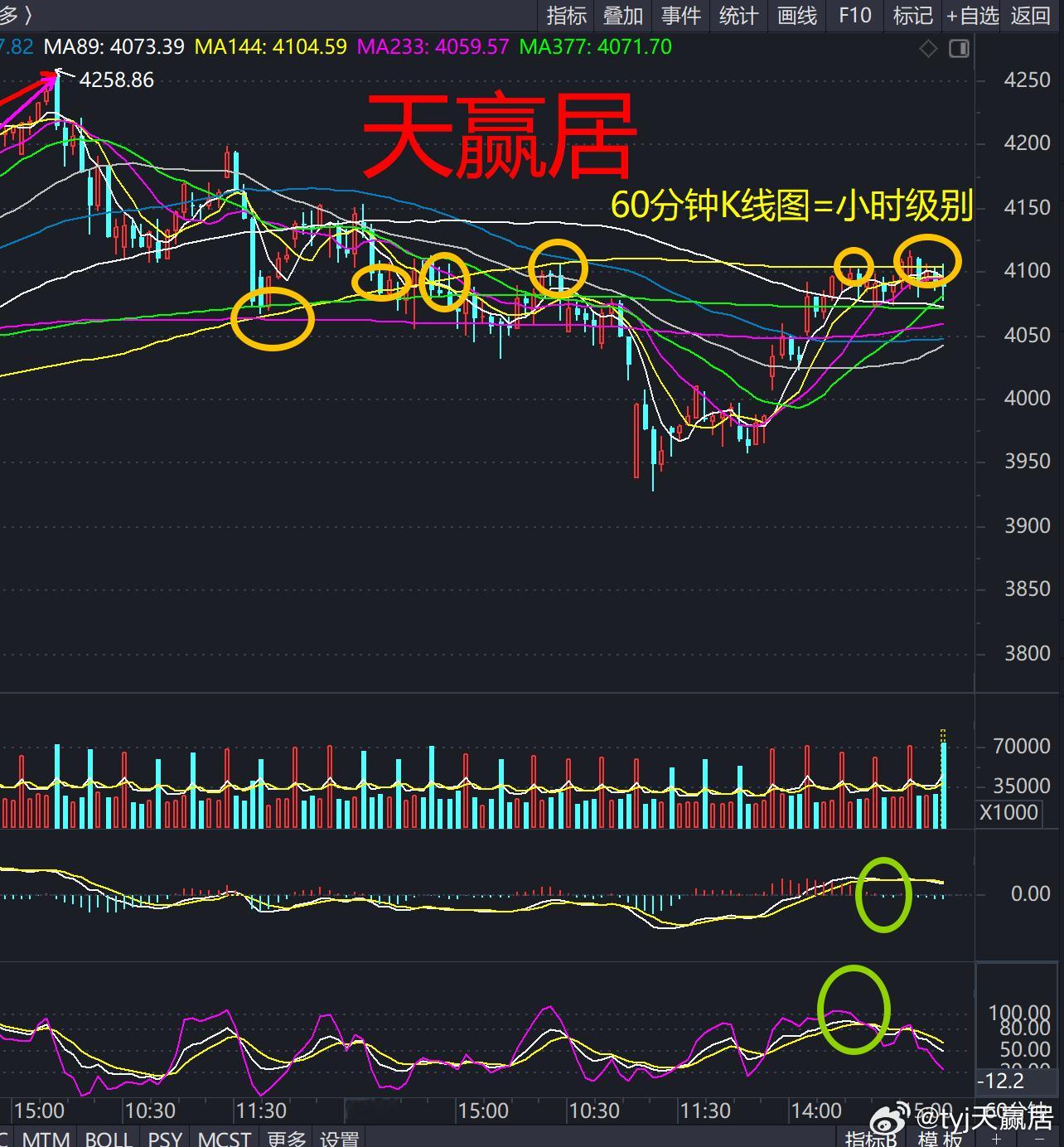Open the 设置 settings option

point(339,1138)
